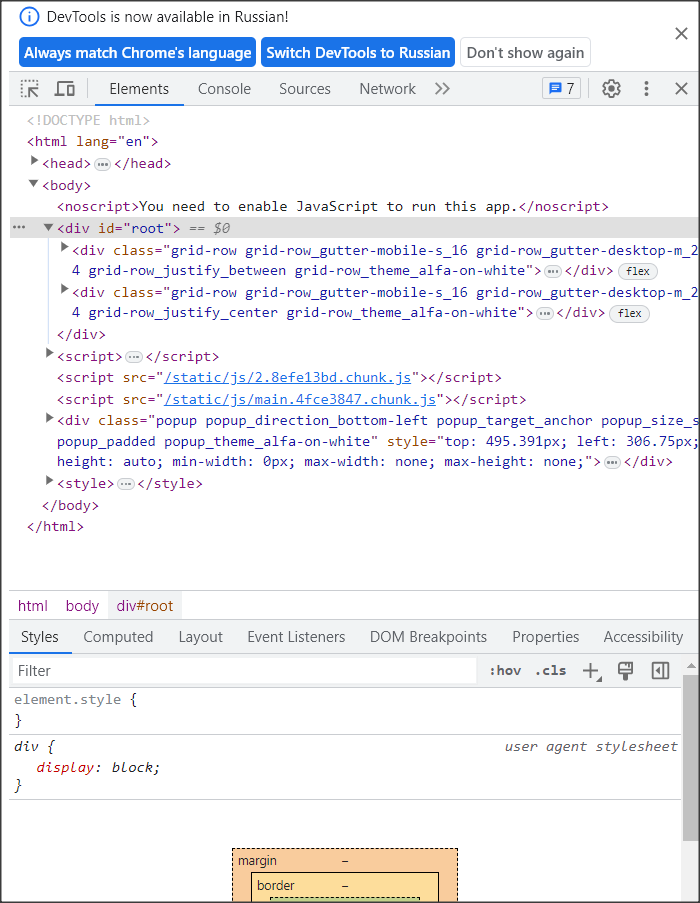Click the element.style rule selector
700x903 pixels.
tap(68, 700)
